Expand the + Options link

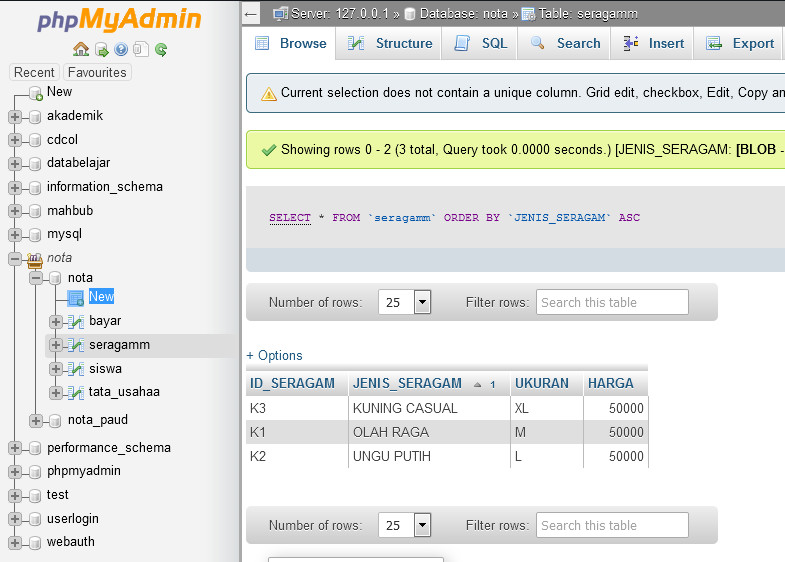pyautogui.click(x=275, y=356)
